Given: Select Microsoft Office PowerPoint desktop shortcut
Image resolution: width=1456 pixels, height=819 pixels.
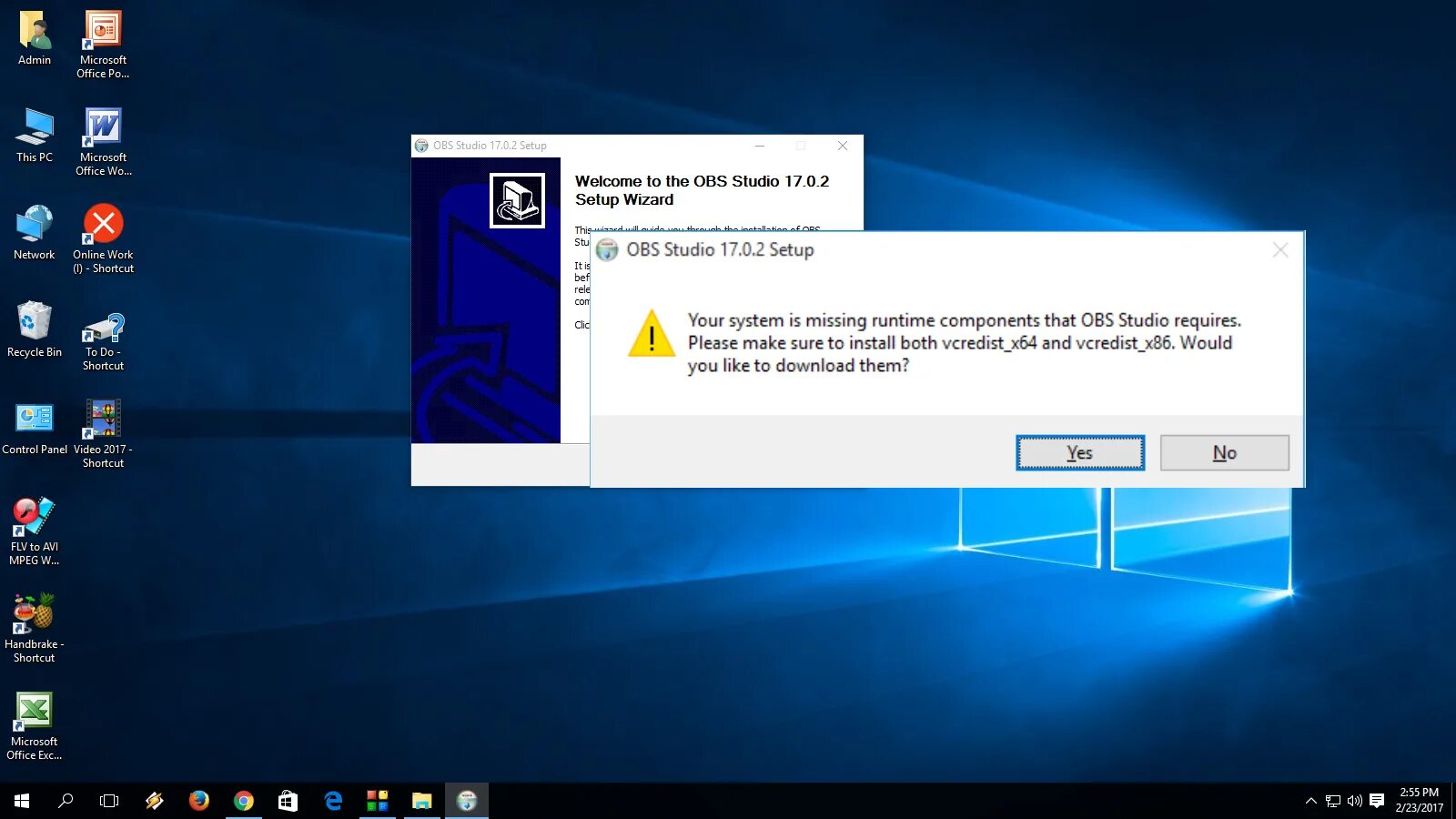Looking at the screenshot, I should 103,45.
